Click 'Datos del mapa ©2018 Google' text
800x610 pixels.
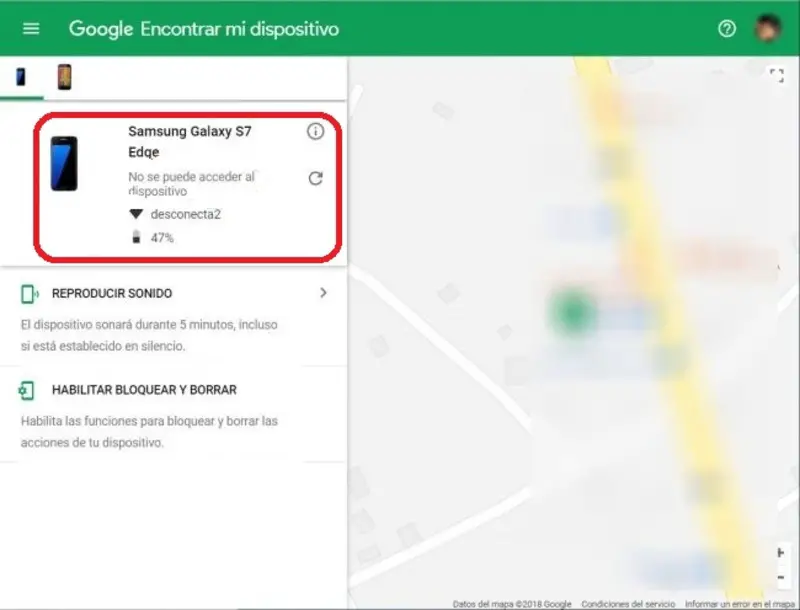pos(512,604)
